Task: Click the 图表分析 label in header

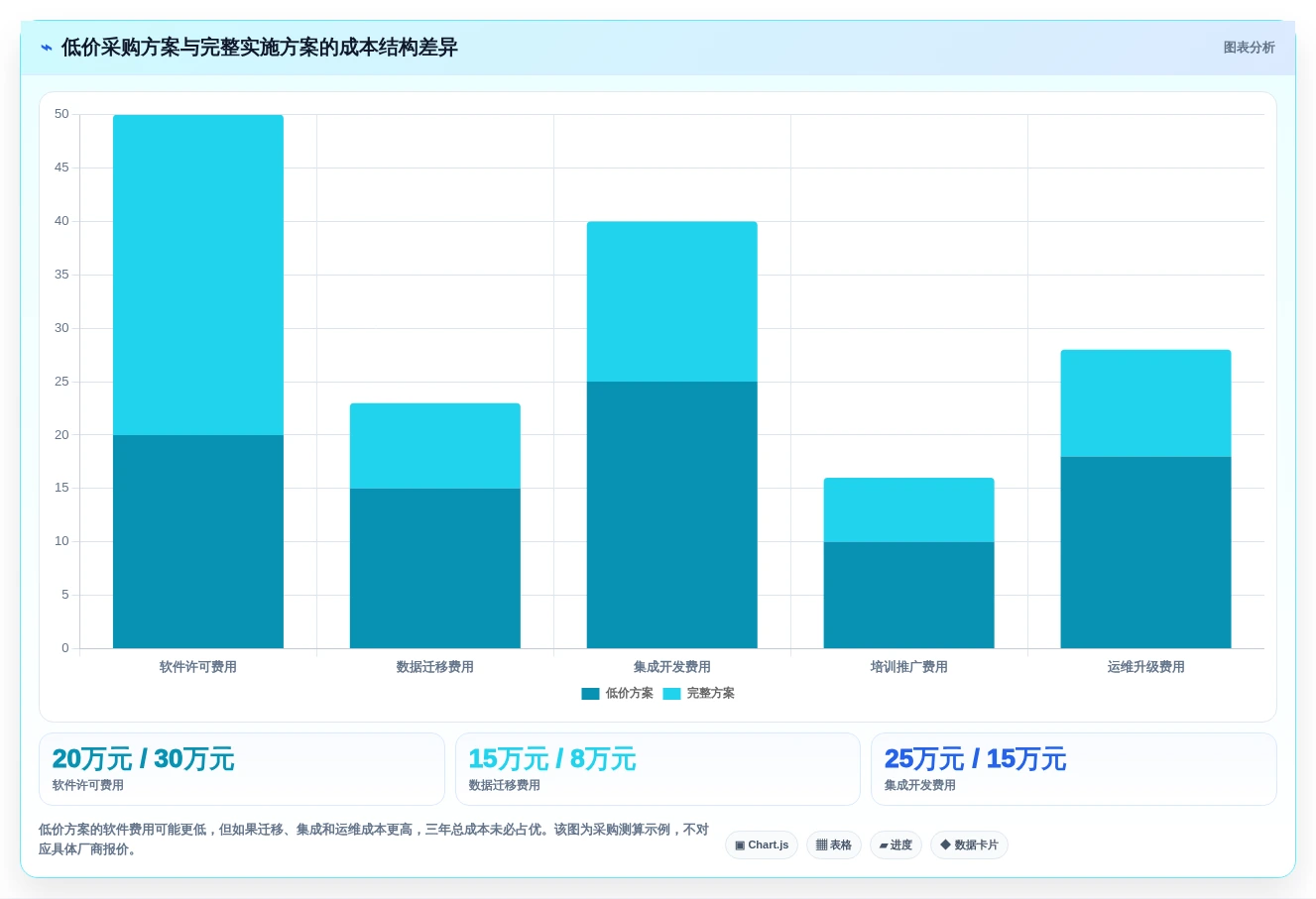Action: [1249, 48]
